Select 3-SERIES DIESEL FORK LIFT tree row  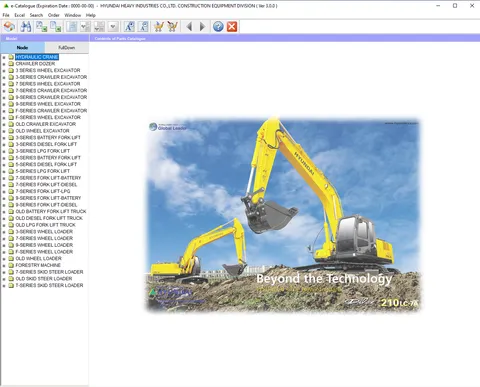[x=46, y=144]
